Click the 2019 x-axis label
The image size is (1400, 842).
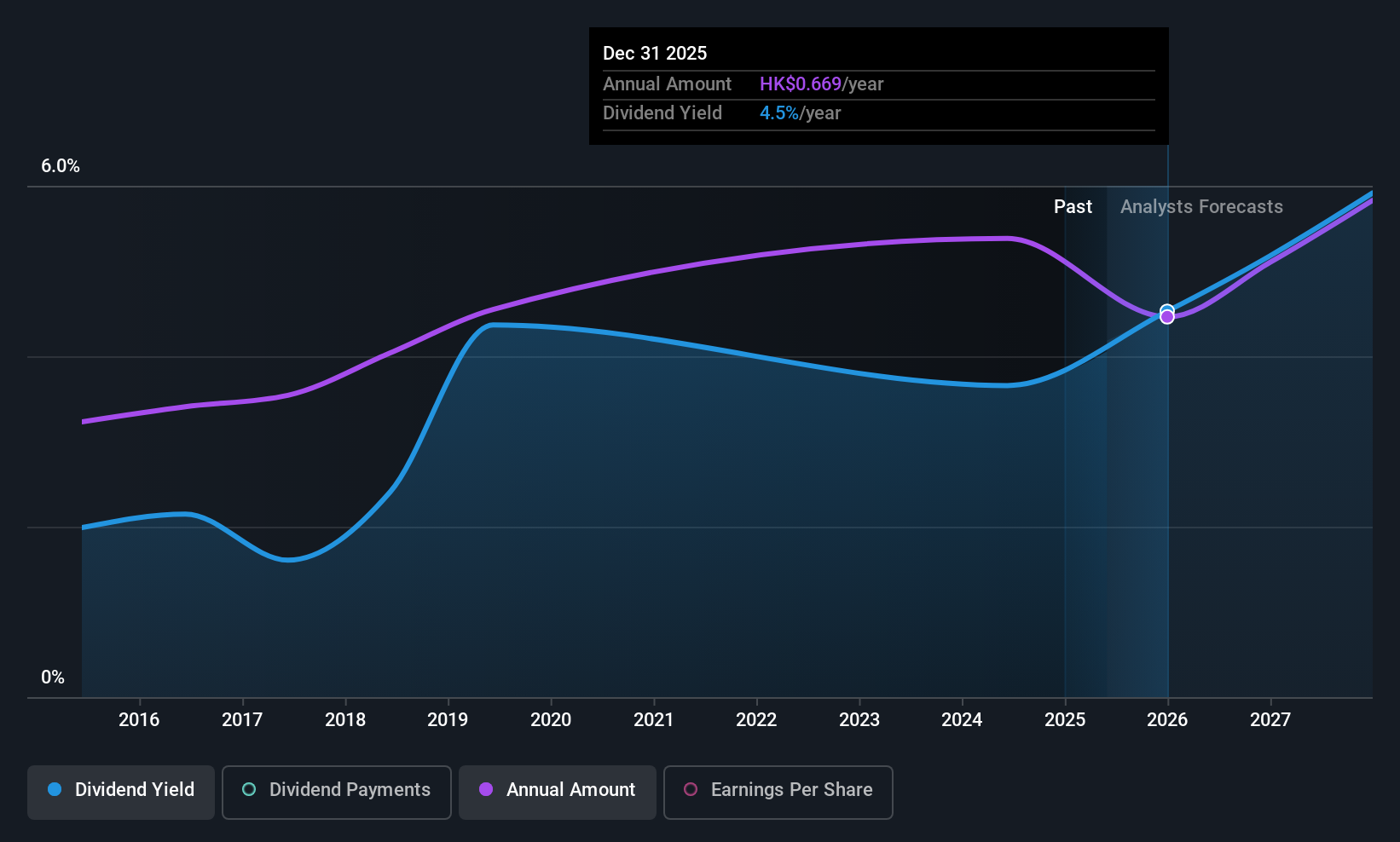point(448,720)
